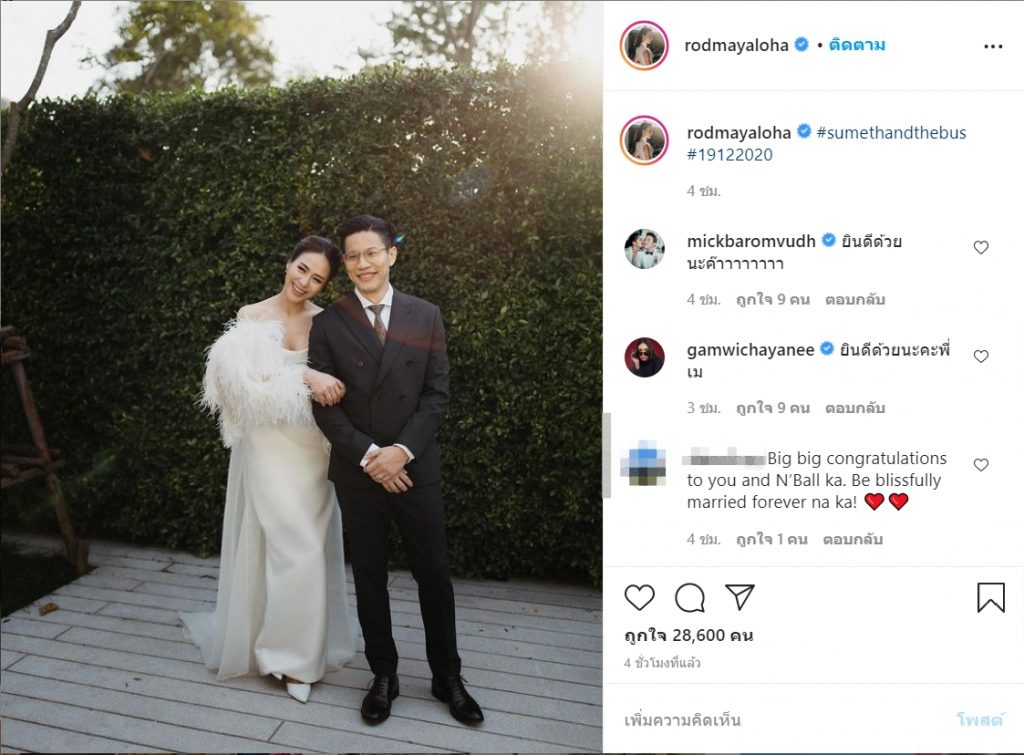Image resolution: width=1024 pixels, height=755 pixels.
Task: Open mickbaromvudh's profile avatar
Action: (x=645, y=249)
